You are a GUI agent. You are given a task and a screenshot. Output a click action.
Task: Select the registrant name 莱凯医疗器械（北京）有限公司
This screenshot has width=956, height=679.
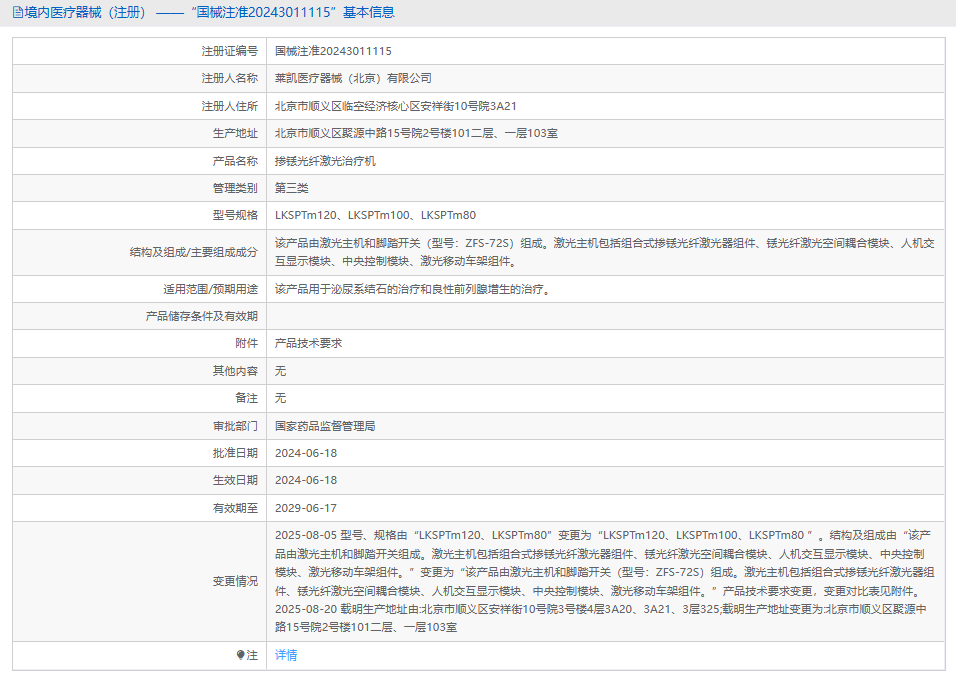(353, 78)
